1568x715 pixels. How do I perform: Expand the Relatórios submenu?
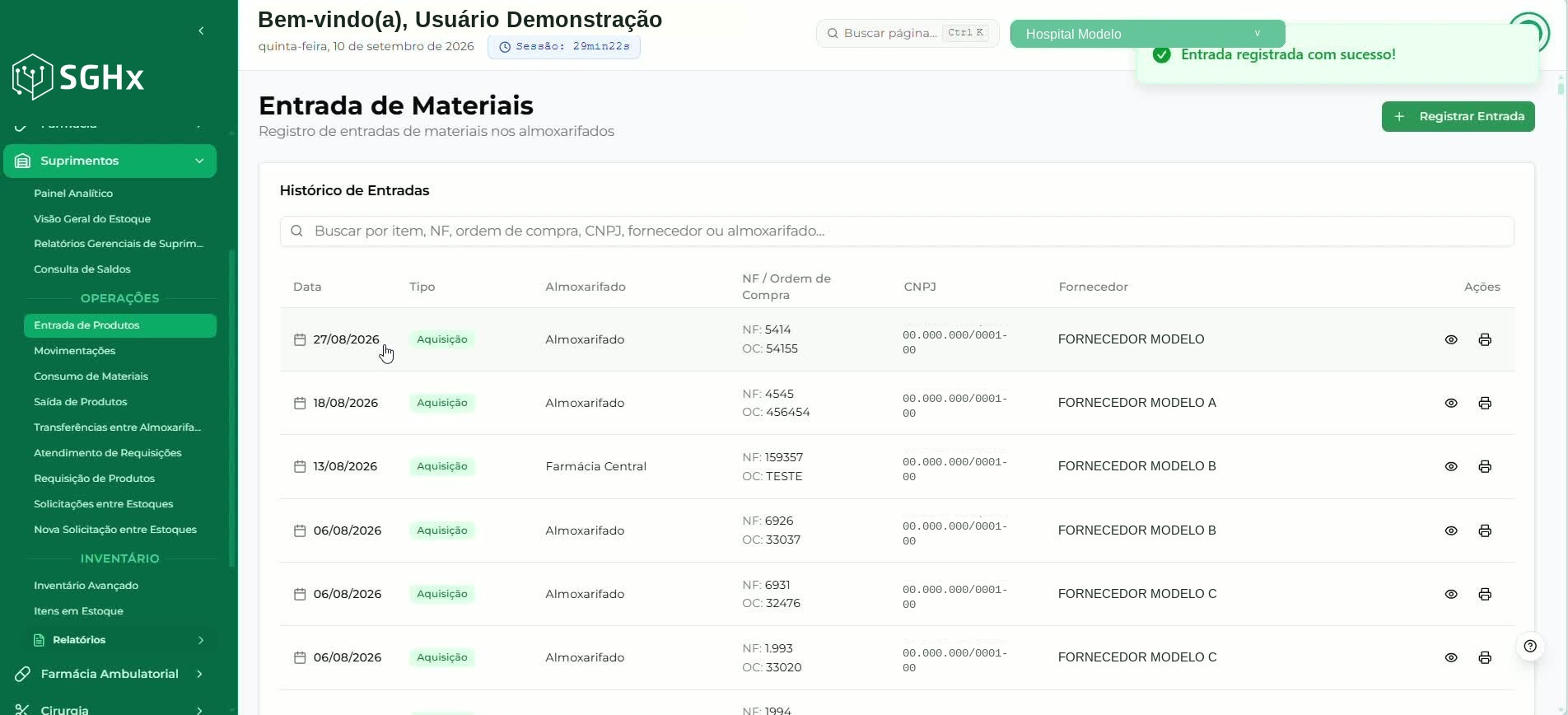point(201,640)
